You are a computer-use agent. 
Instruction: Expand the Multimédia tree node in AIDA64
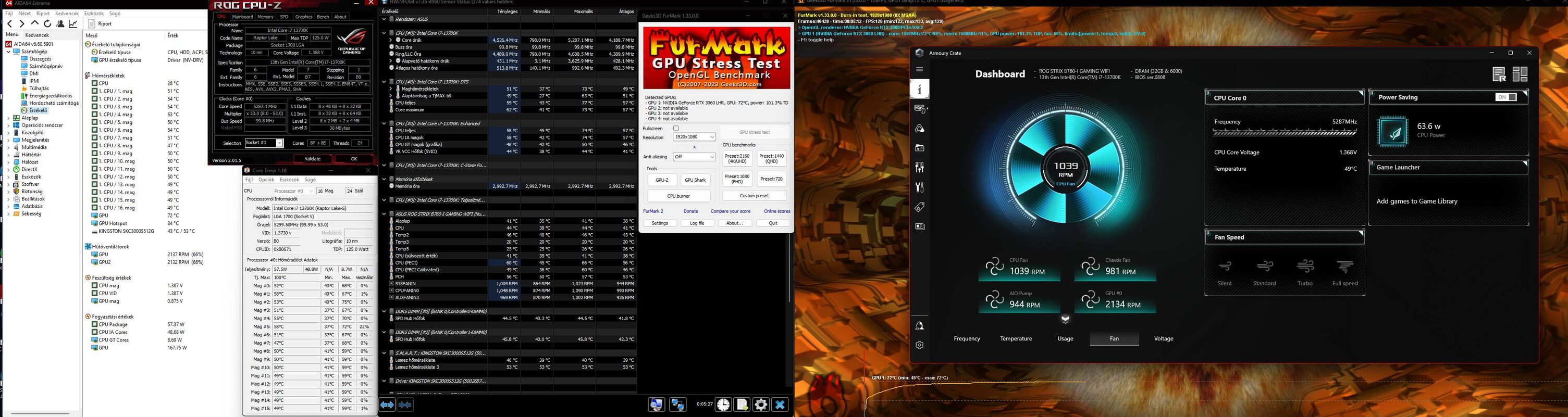click(8, 147)
